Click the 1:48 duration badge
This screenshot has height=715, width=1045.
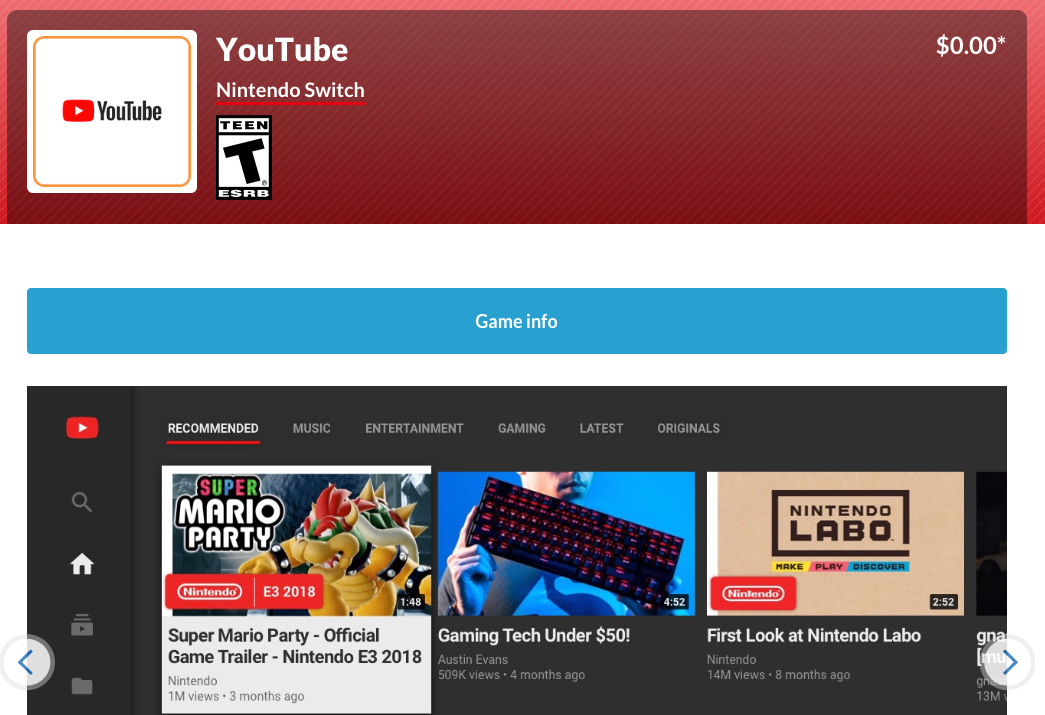(411, 602)
